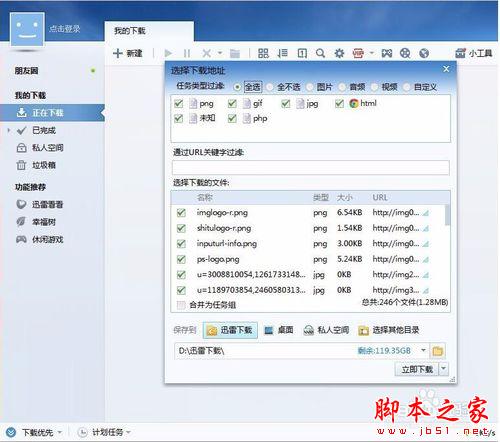500x442 pixels.
Task: Click the 名称 column header
Action: click(x=205, y=198)
